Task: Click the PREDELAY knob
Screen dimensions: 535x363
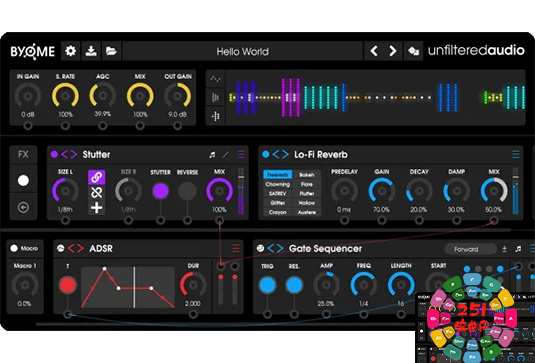Action: [345, 190]
